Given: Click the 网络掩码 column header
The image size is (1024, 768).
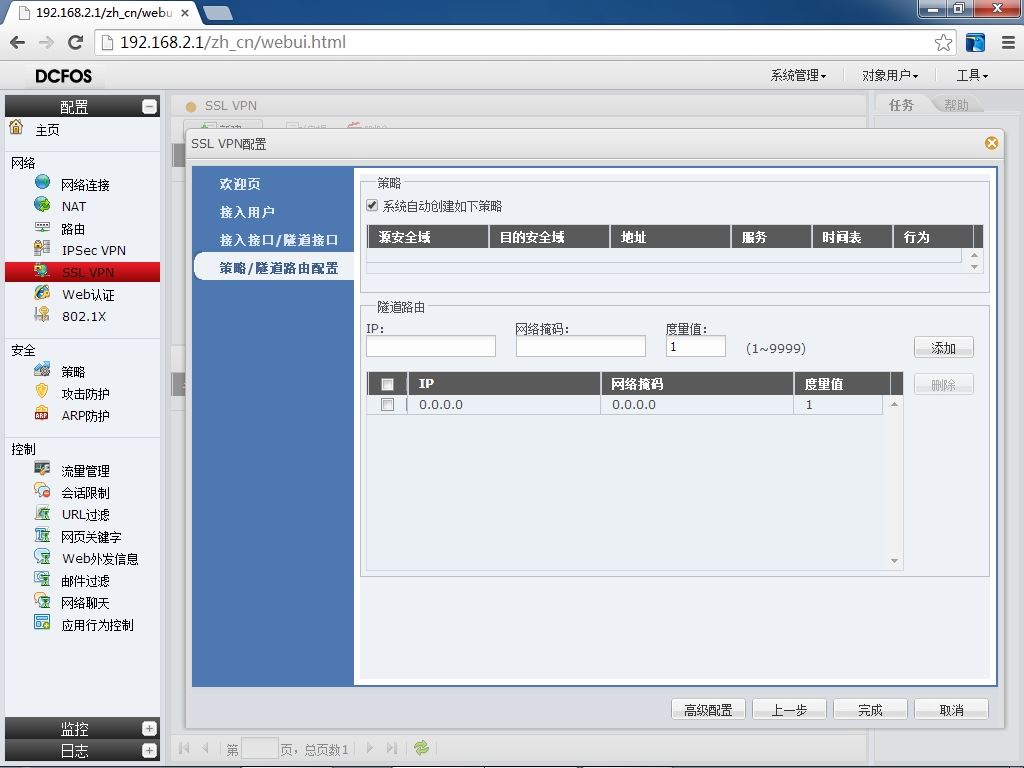Looking at the screenshot, I should pos(697,383).
